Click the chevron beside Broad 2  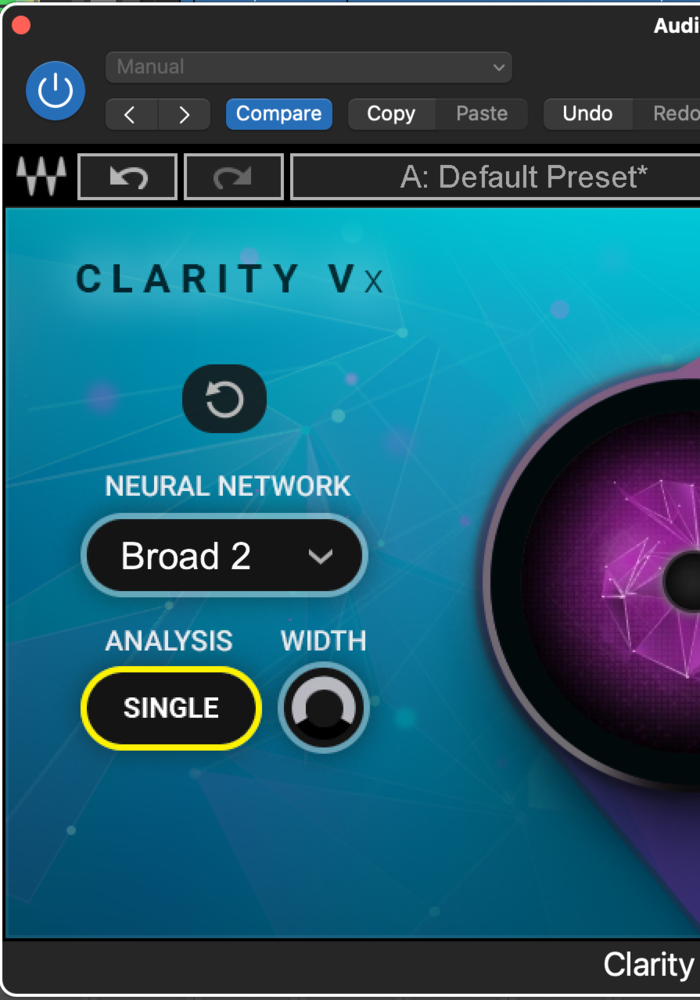321,557
